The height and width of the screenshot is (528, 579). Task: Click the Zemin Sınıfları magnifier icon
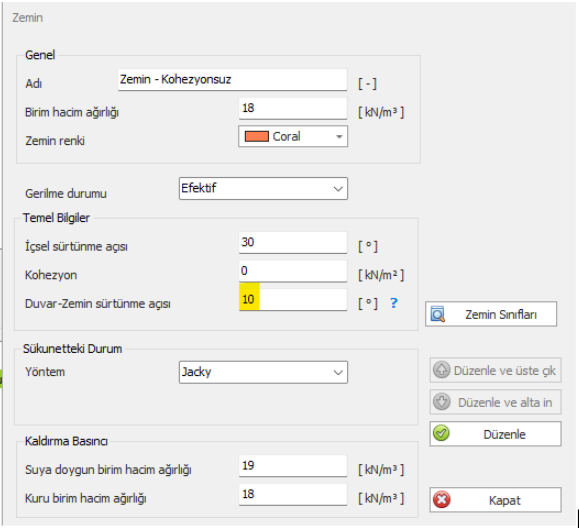[x=438, y=314]
